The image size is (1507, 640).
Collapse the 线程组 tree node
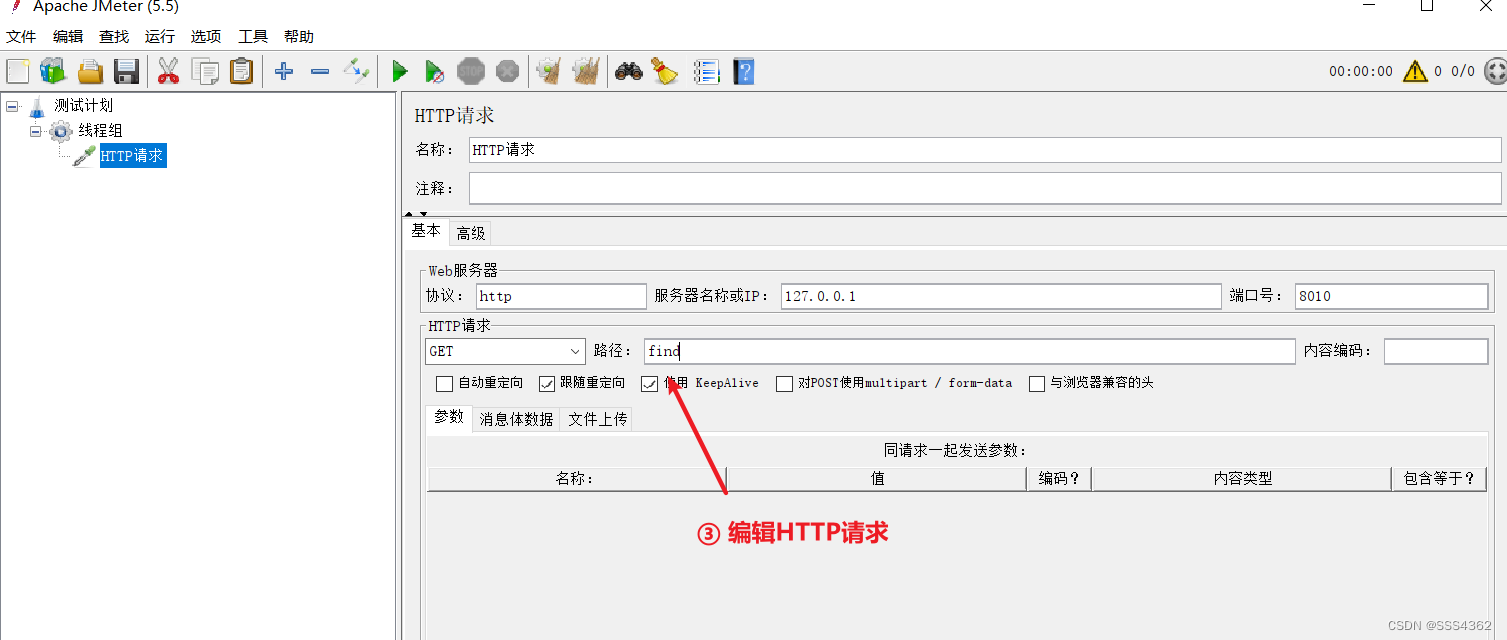pos(36,131)
